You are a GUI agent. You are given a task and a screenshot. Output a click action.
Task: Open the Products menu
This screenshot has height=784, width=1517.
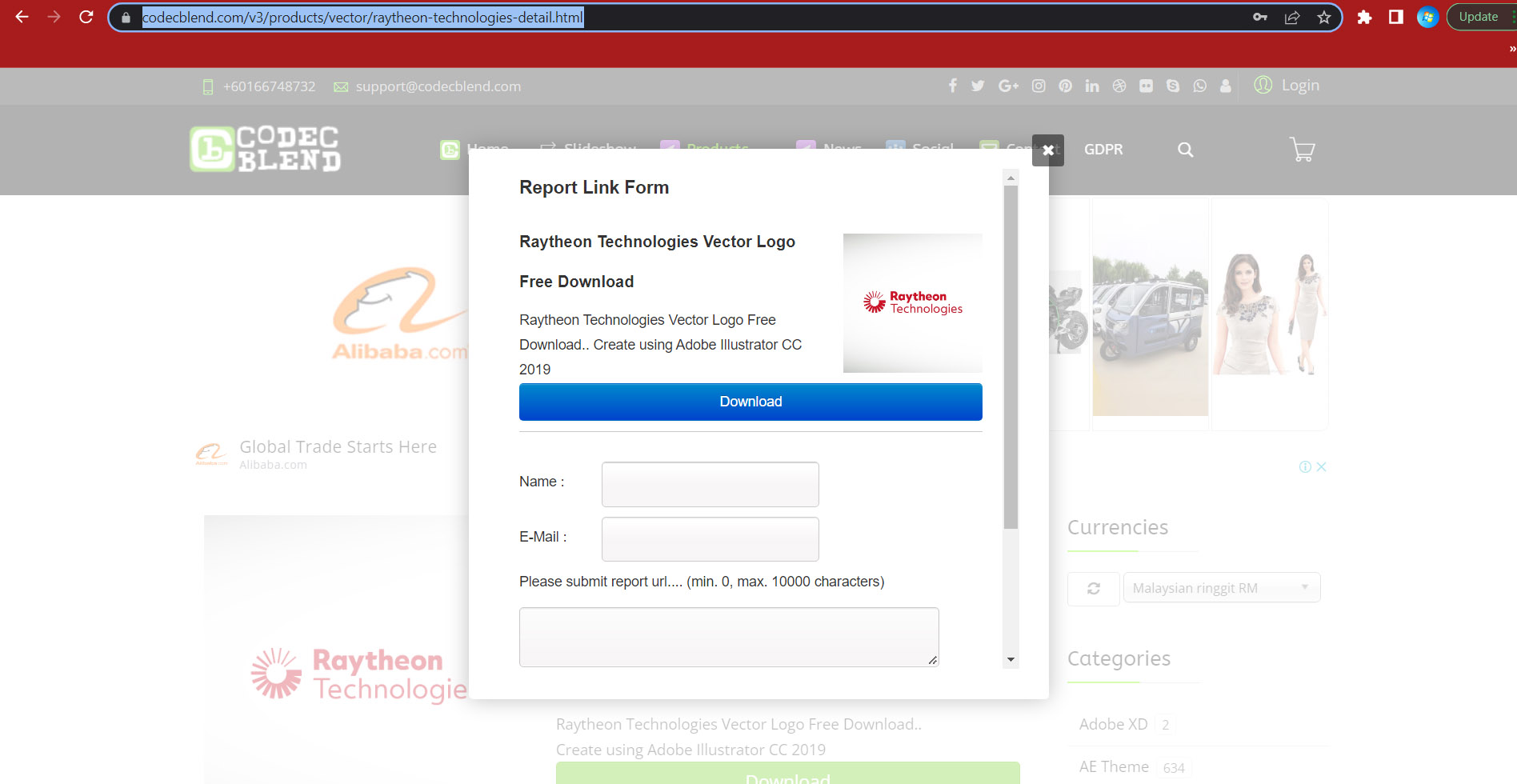[x=717, y=150]
